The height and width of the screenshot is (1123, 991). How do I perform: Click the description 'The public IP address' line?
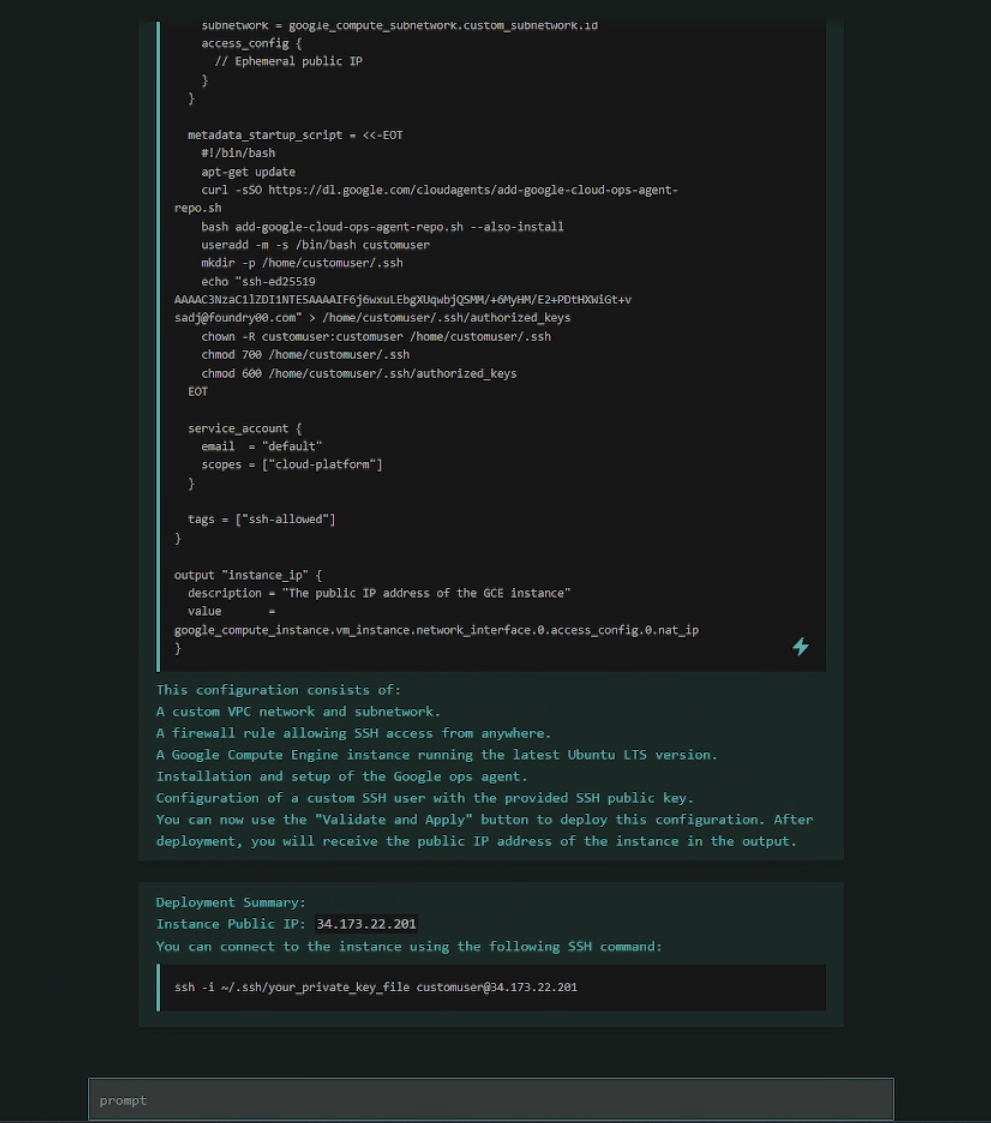point(379,593)
